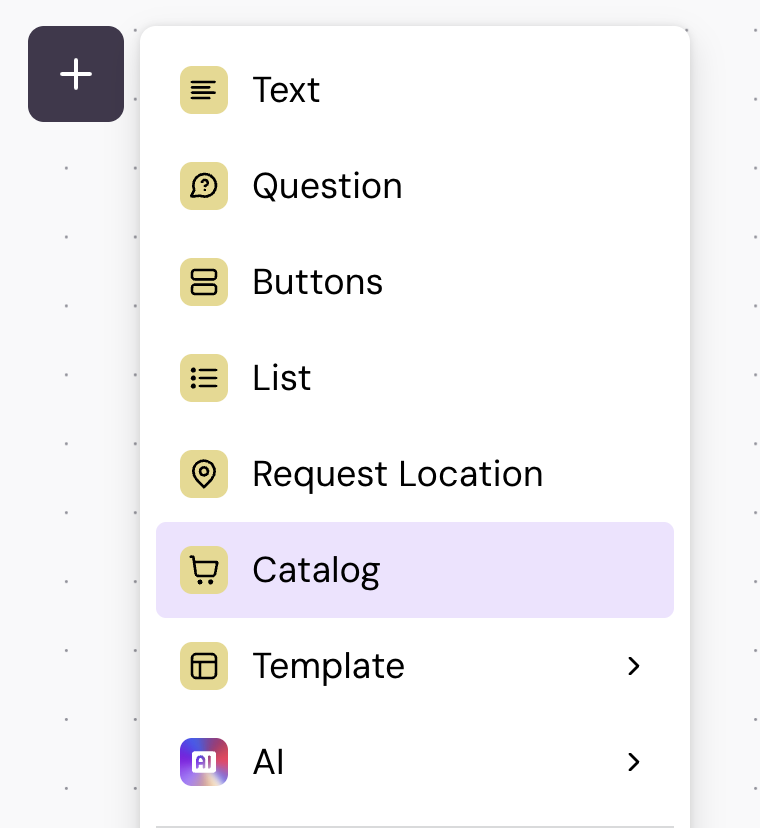
Task: Open the Template menu label
Action: tap(328, 666)
